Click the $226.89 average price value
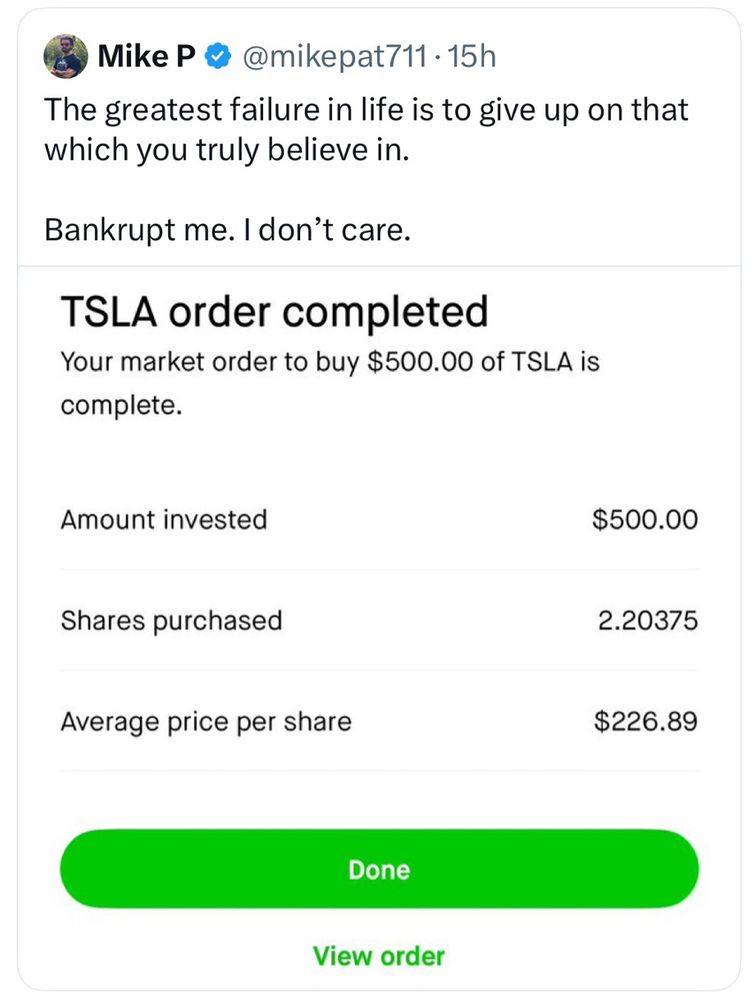 pos(645,720)
